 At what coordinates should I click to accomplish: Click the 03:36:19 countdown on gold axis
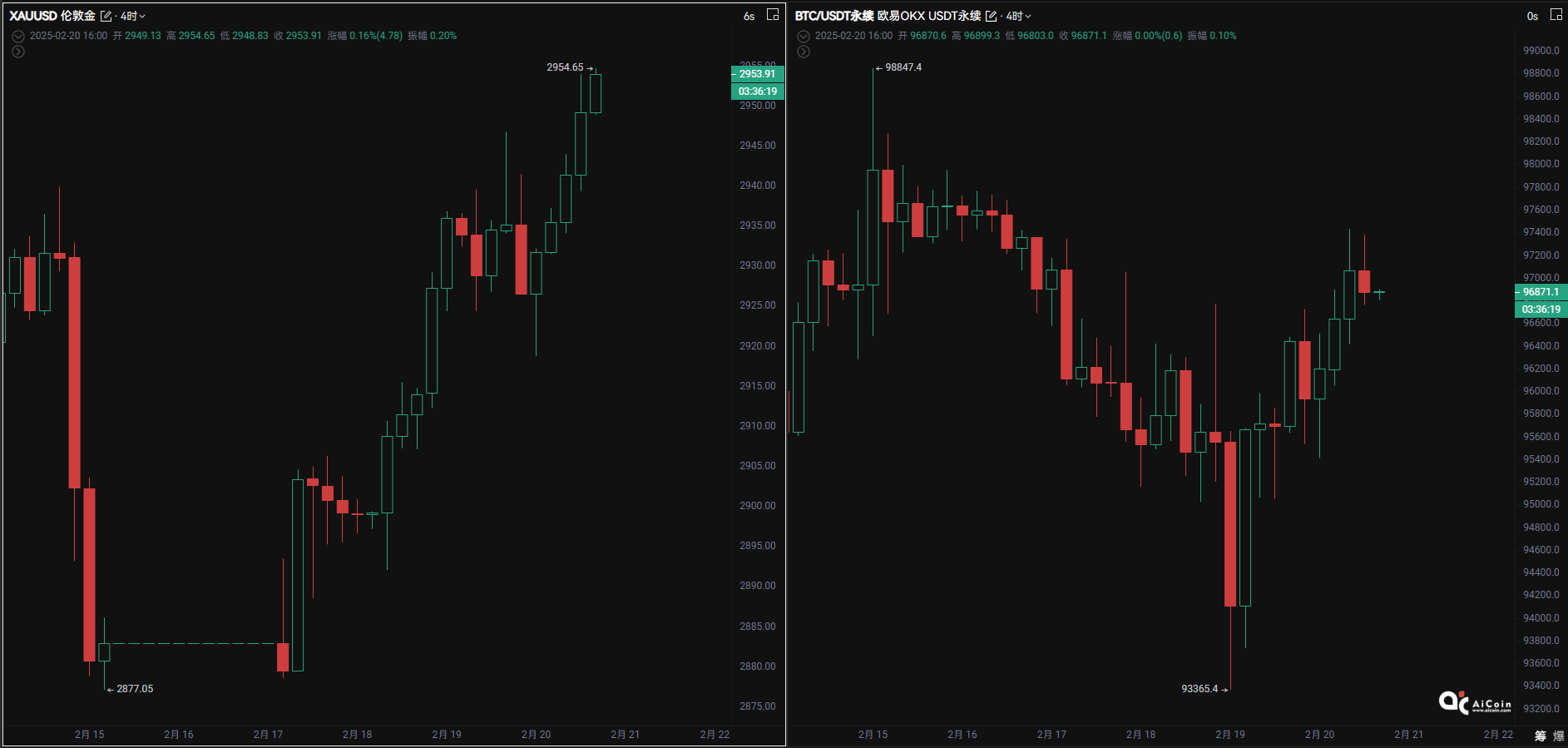757,92
